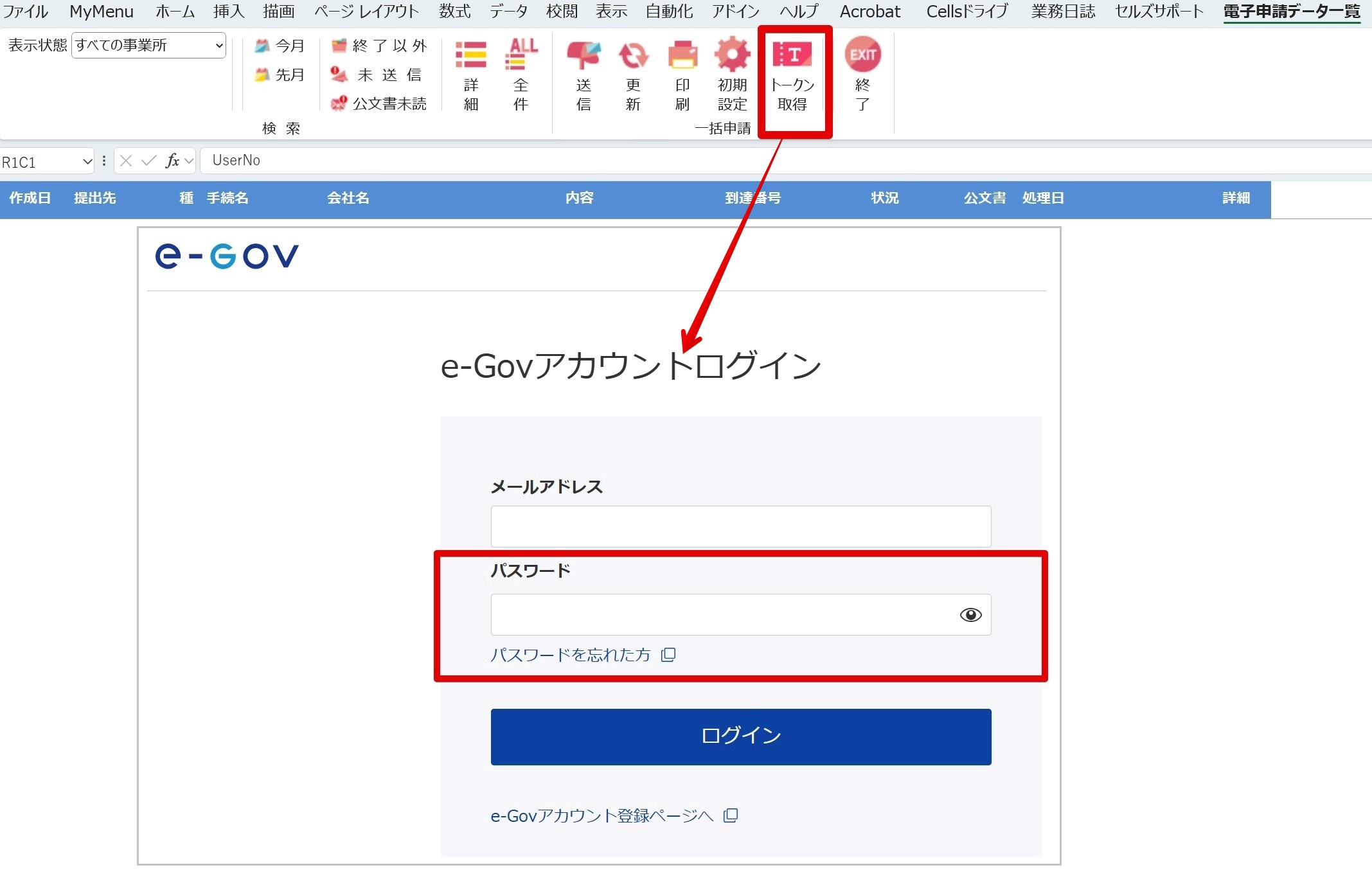Filter by 今月 in search group

(280, 46)
